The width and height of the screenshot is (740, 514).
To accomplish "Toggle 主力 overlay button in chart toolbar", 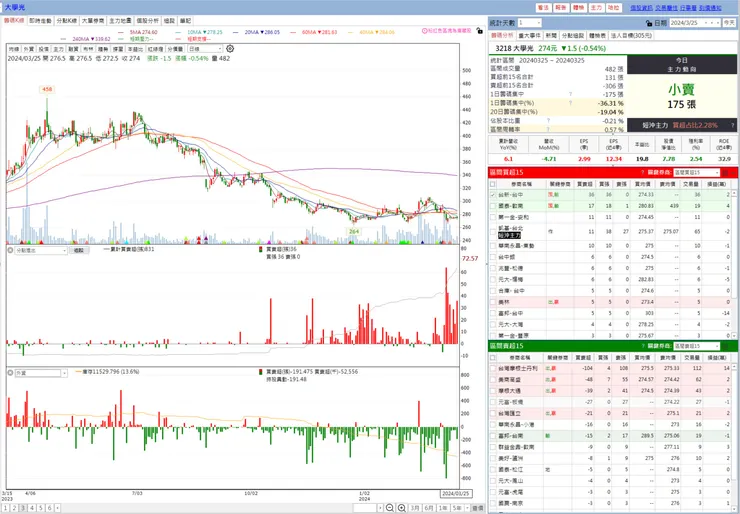I will 59,49.
